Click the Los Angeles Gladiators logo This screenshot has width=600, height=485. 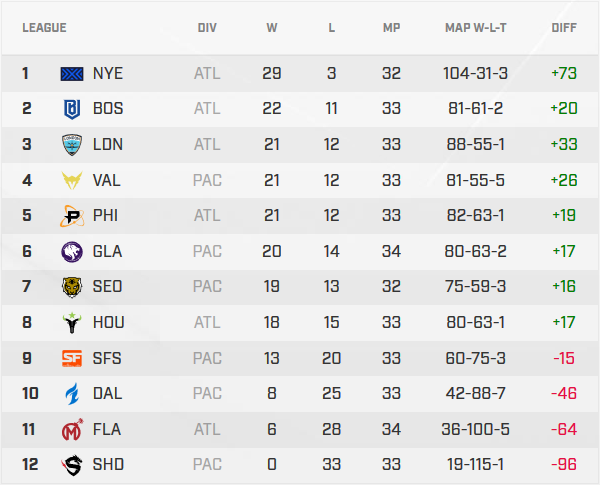pos(73,251)
